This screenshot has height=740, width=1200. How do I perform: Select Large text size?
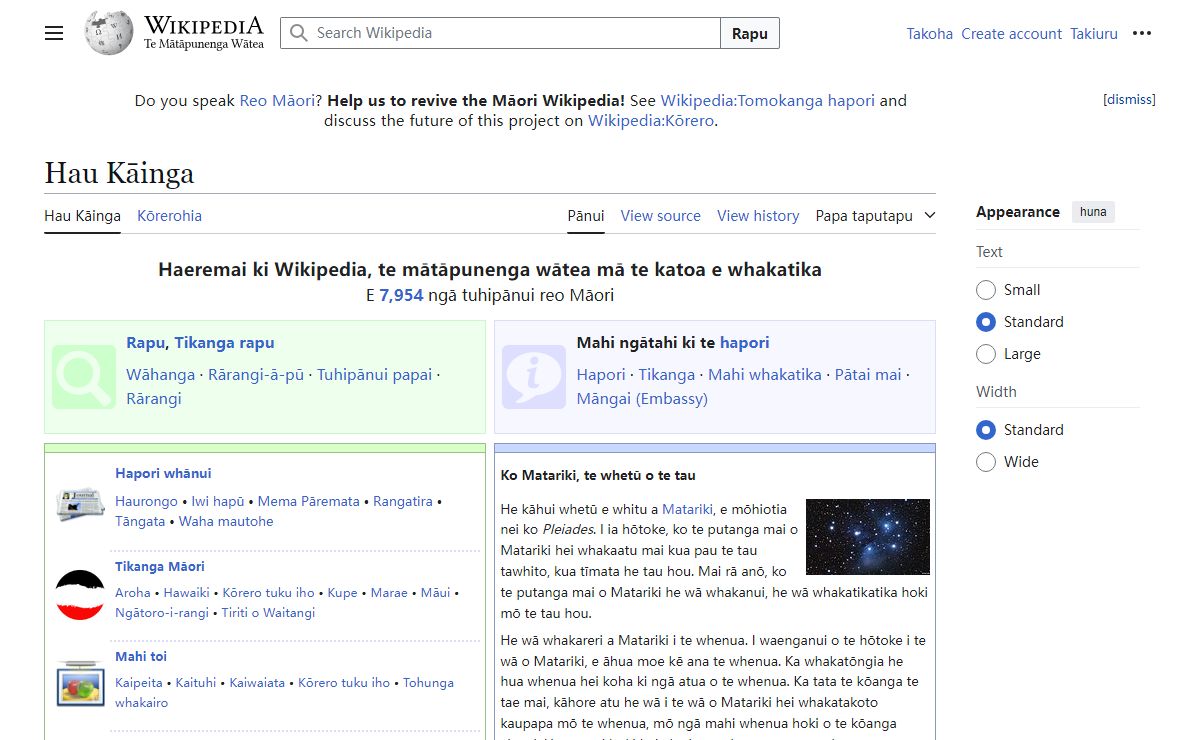[x=986, y=354]
